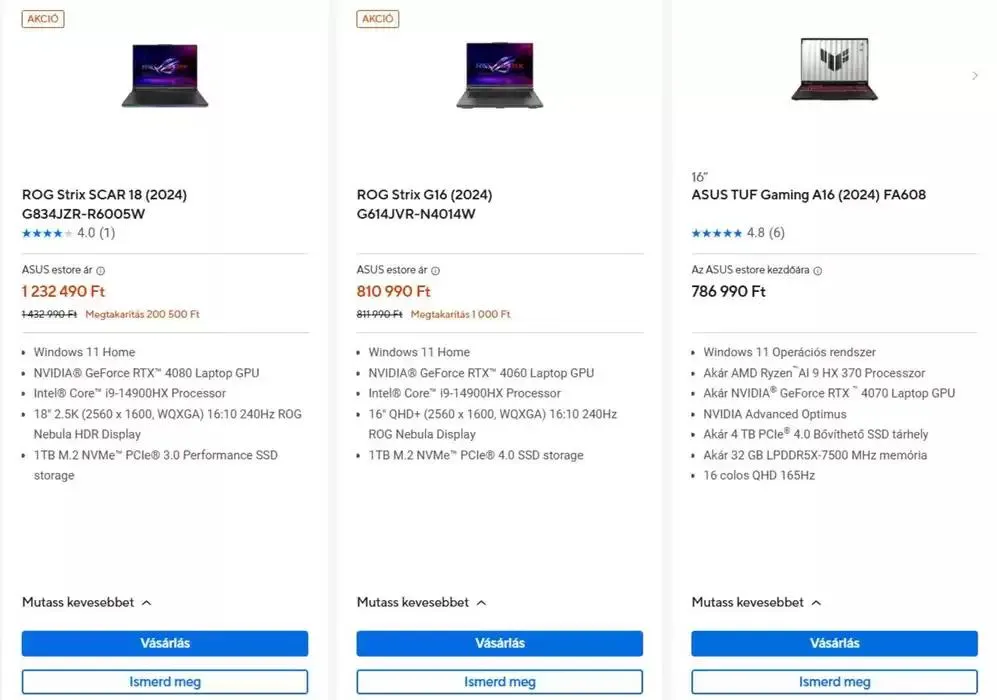997x700 pixels.
Task: Collapse SCAR 18 specs with Mutass kevesebbet
Action: (86, 602)
